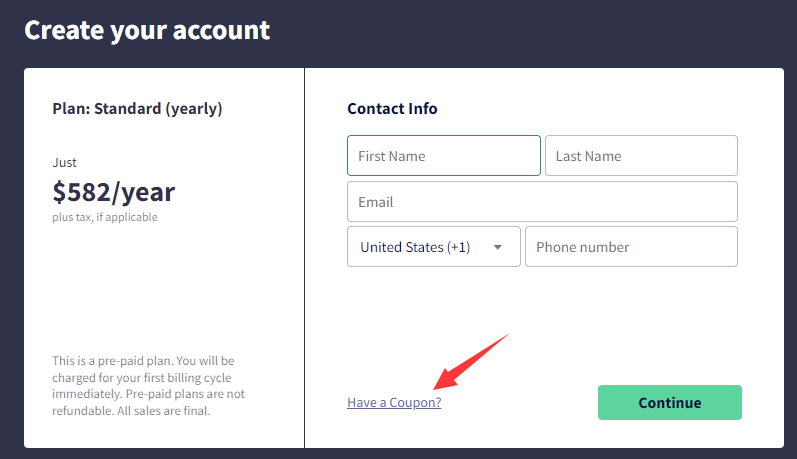Click the pre-paid plan disclaimer paragraph

coord(148,385)
